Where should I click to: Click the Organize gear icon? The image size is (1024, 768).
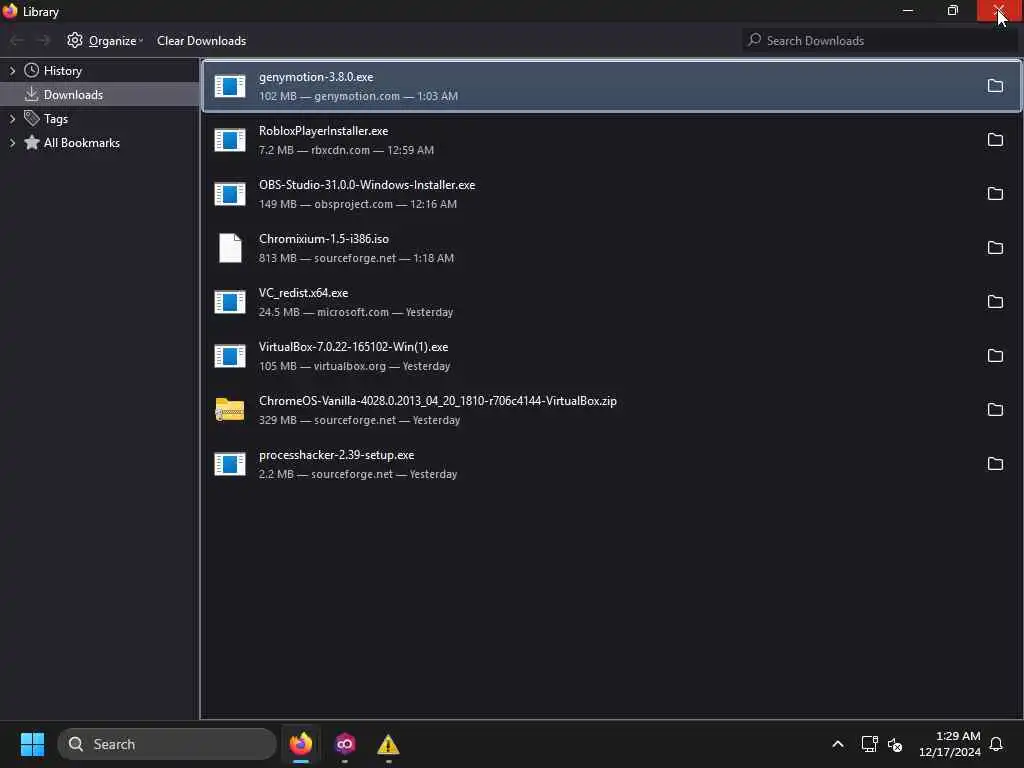pyautogui.click(x=74, y=40)
